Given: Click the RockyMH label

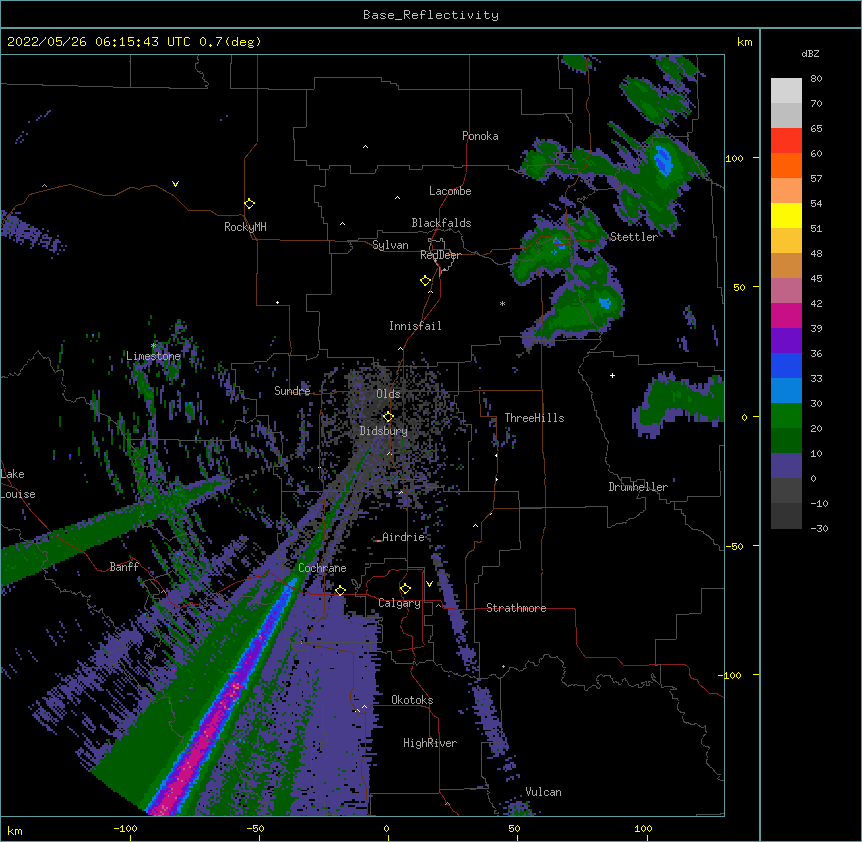Looking at the screenshot, I should pos(245,227).
